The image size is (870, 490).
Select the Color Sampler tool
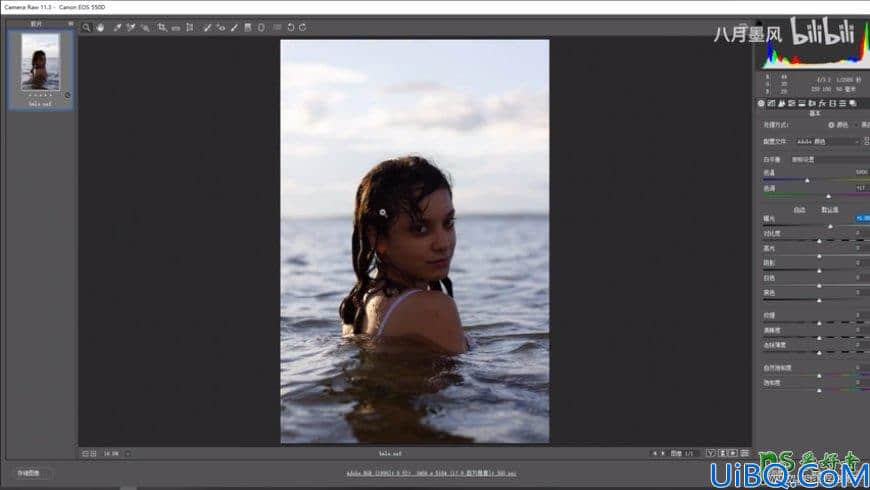[131, 27]
